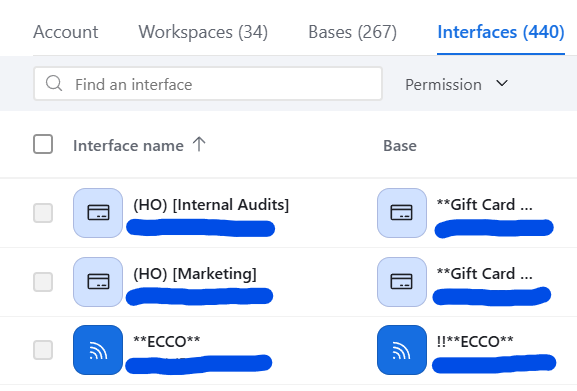Click Gift Card base icon in Internal Audits row
Screen dimensions: 577x391
tap(402, 213)
